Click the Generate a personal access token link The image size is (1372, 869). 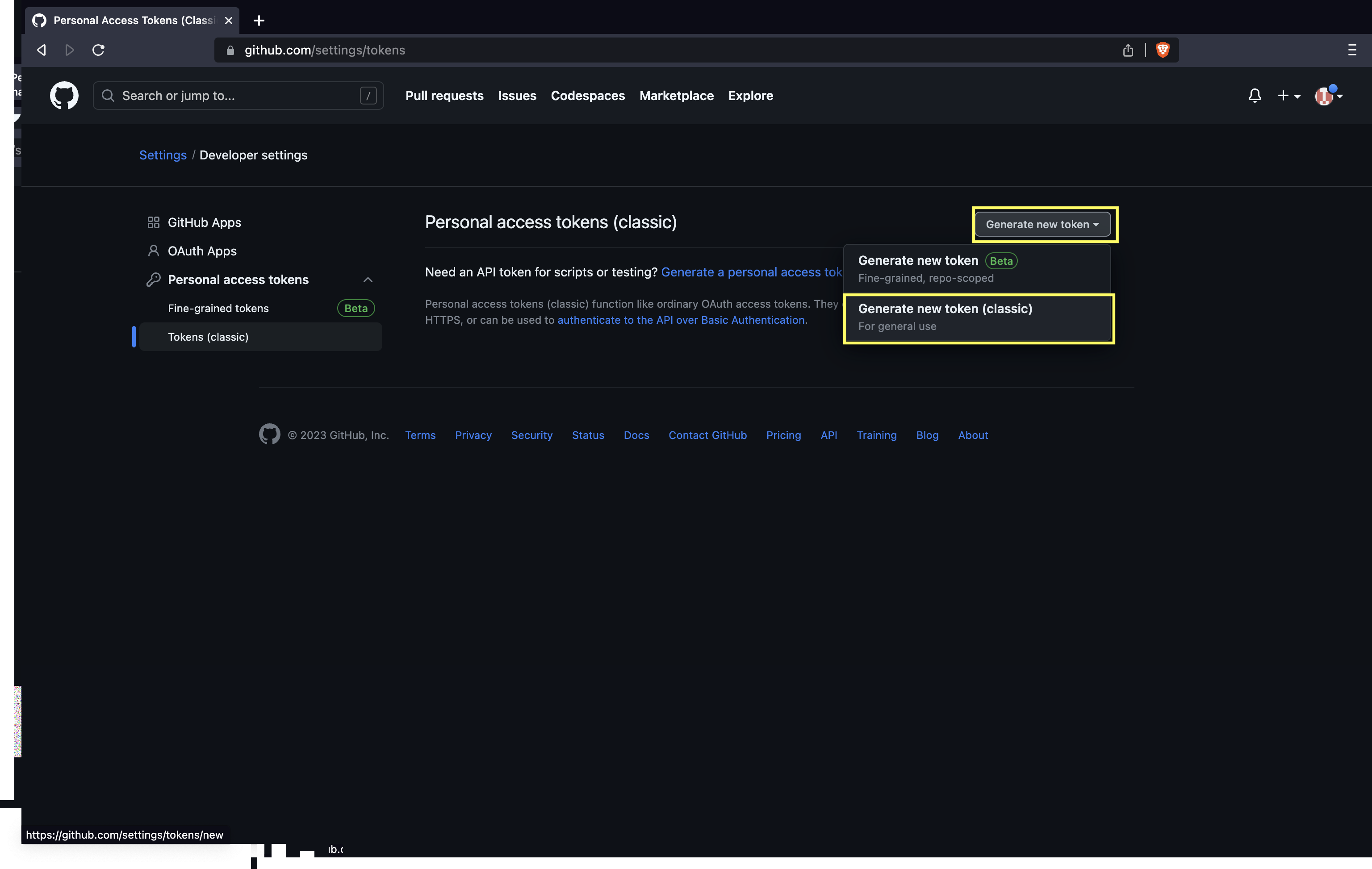pyautogui.click(x=752, y=272)
